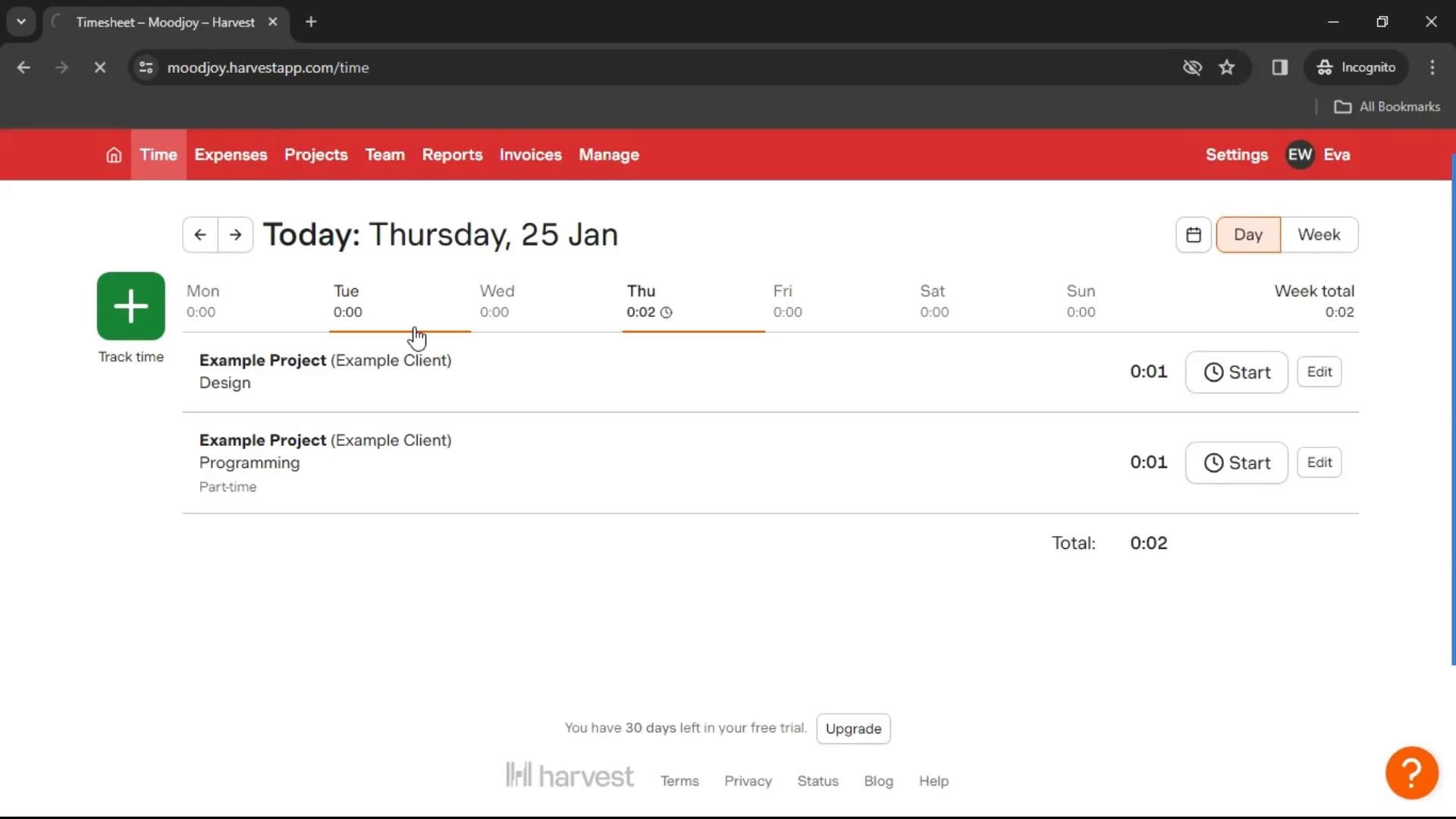The image size is (1456, 819).
Task: Click the green Track time plus button
Action: (130, 306)
